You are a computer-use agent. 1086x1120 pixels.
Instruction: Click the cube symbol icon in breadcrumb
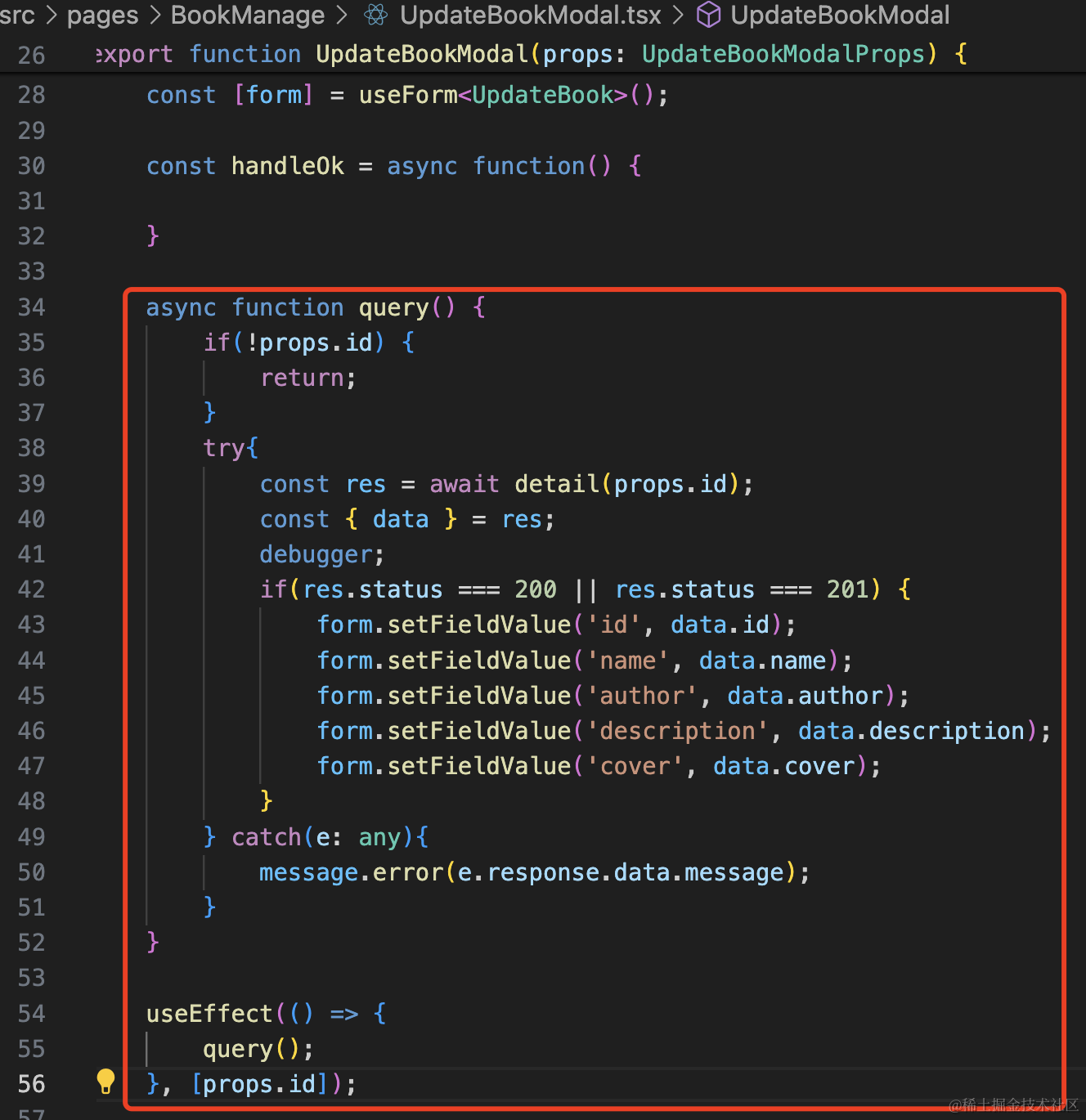click(x=708, y=15)
